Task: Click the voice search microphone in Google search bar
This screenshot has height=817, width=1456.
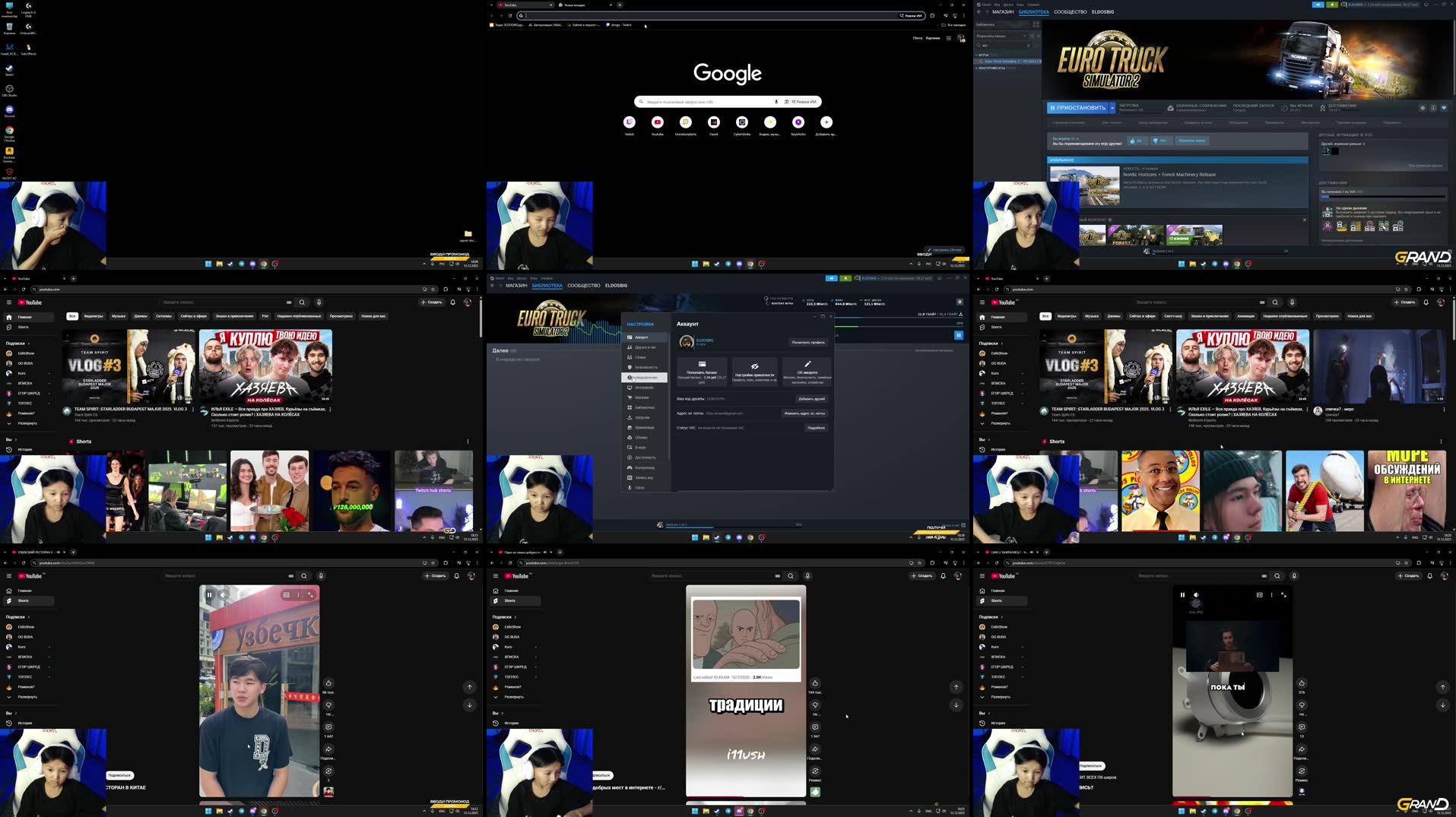Action: pyautogui.click(x=775, y=101)
